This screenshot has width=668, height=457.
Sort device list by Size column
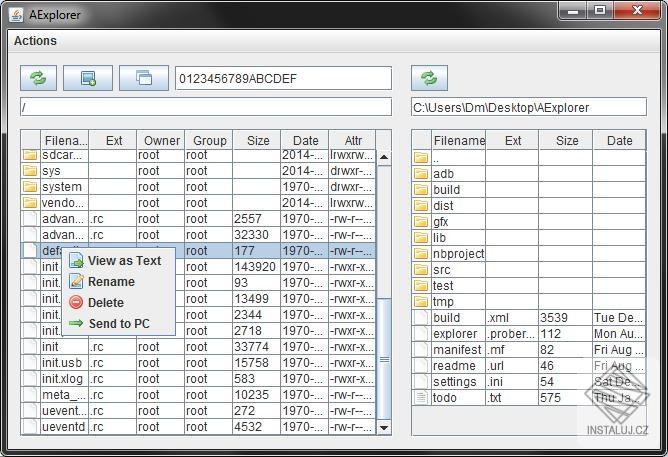[x=257, y=141]
